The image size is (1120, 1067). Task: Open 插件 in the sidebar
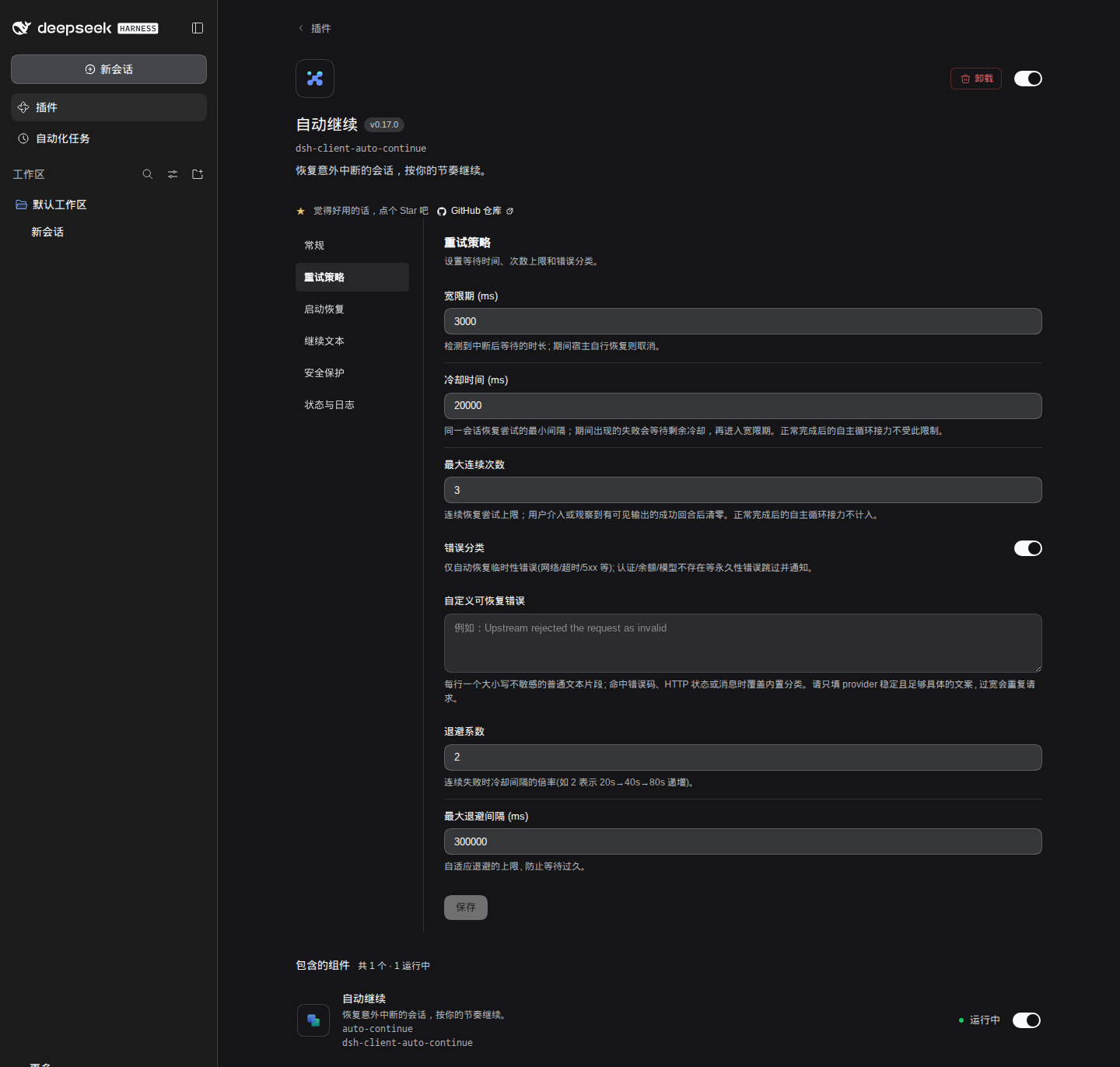coord(109,107)
